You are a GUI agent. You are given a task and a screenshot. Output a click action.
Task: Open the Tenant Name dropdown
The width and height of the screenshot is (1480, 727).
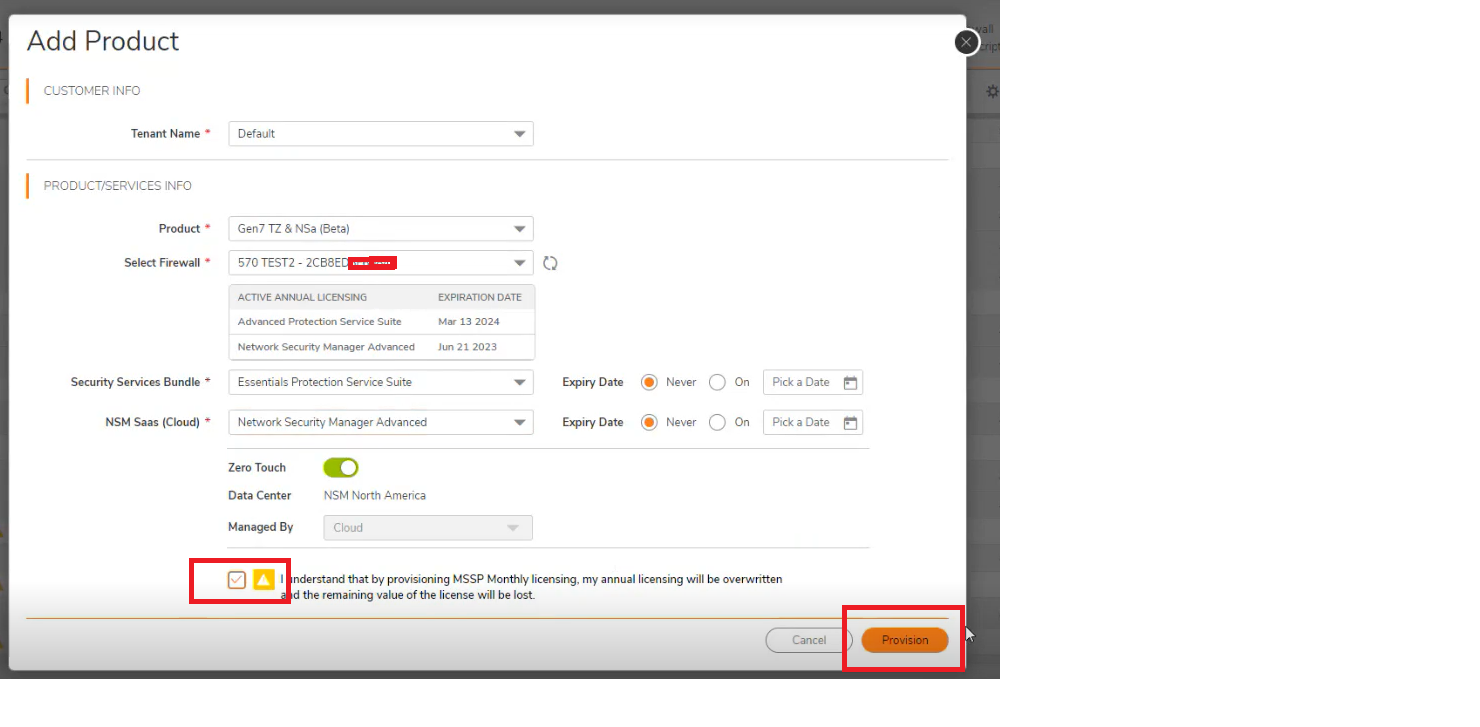click(381, 134)
